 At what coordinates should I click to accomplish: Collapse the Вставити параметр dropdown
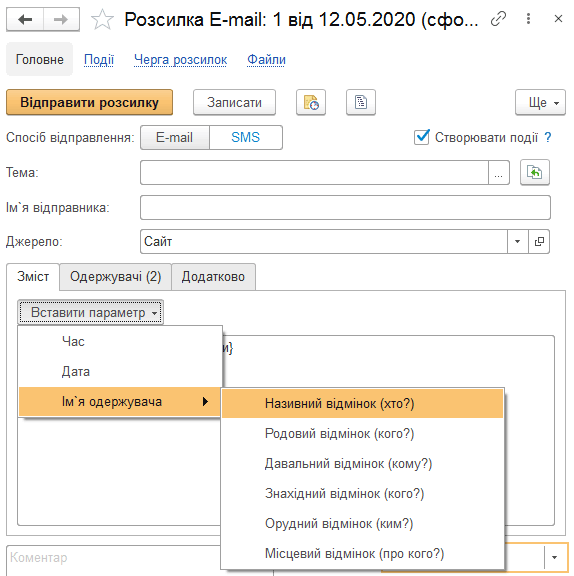(x=90, y=313)
